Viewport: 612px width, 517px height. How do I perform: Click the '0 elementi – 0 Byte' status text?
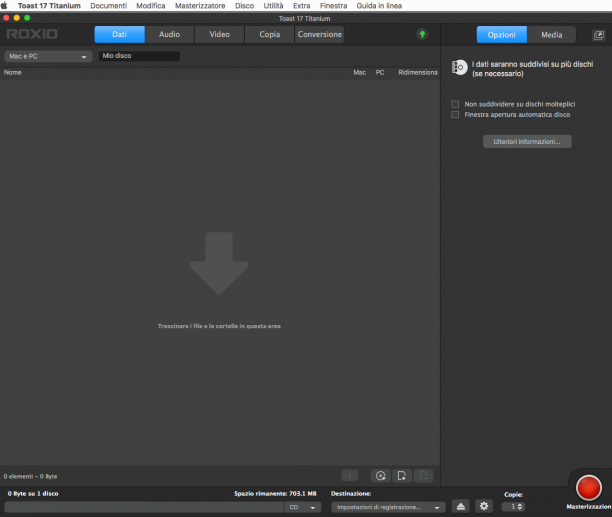coord(30,476)
